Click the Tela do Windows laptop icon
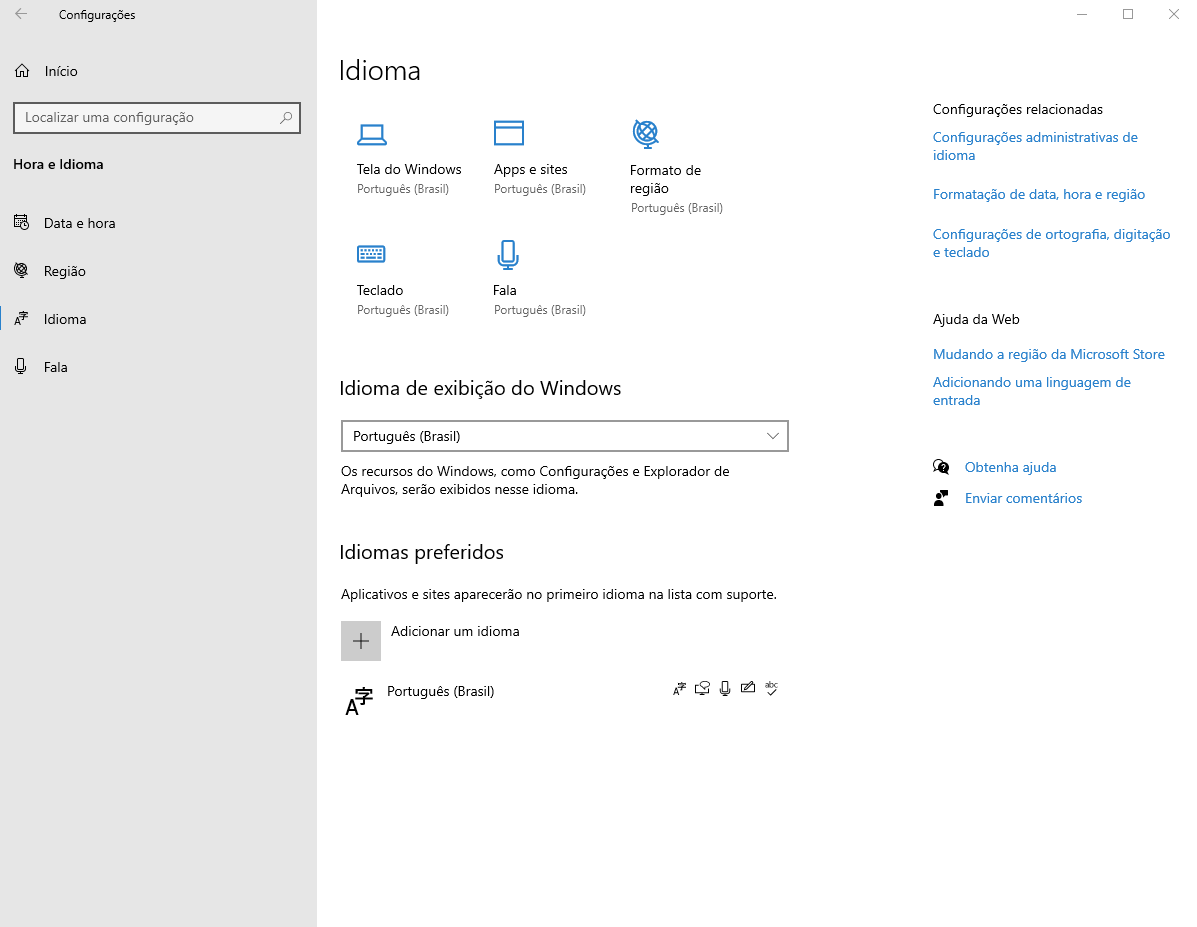This screenshot has height=927, width=1197. point(372,134)
